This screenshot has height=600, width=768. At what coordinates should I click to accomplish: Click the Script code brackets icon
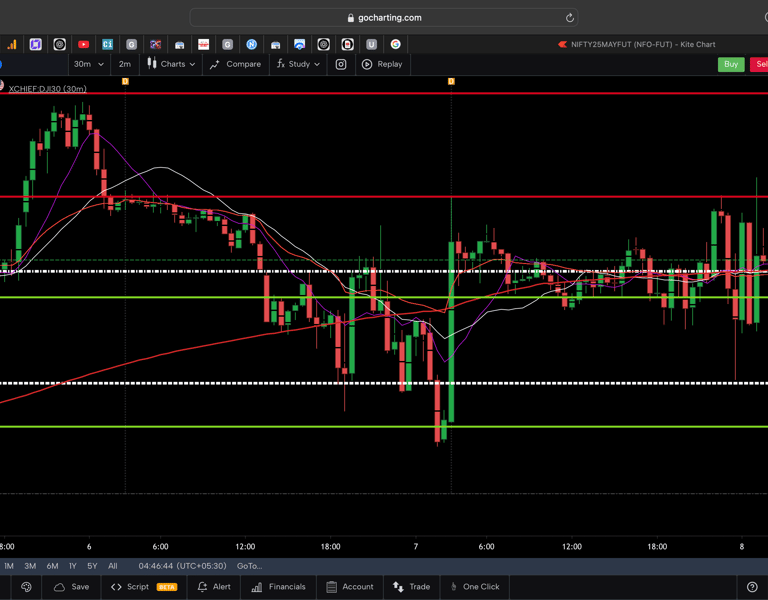click(116, 587)
